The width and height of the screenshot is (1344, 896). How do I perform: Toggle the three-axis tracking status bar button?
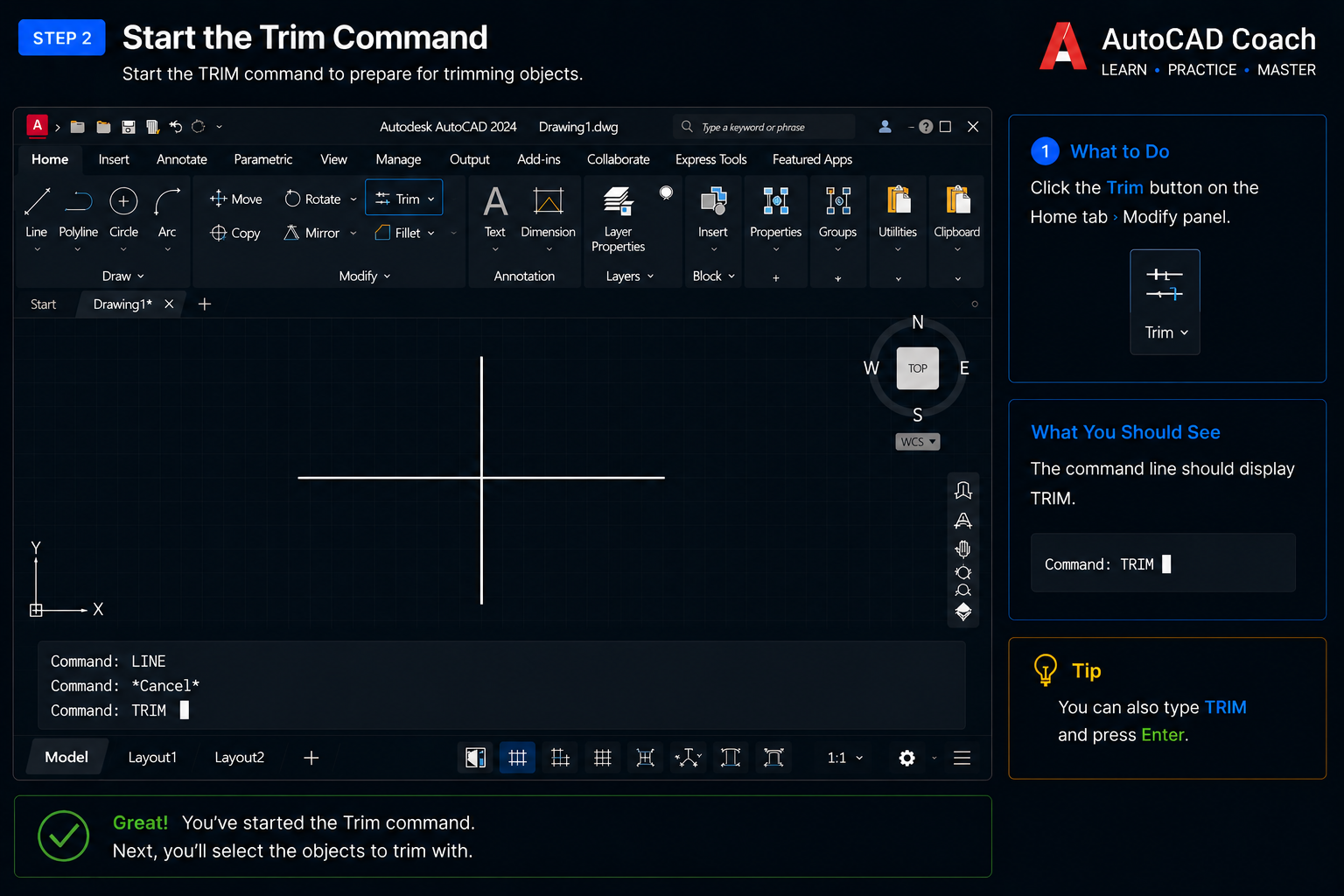tap(689, 758)
